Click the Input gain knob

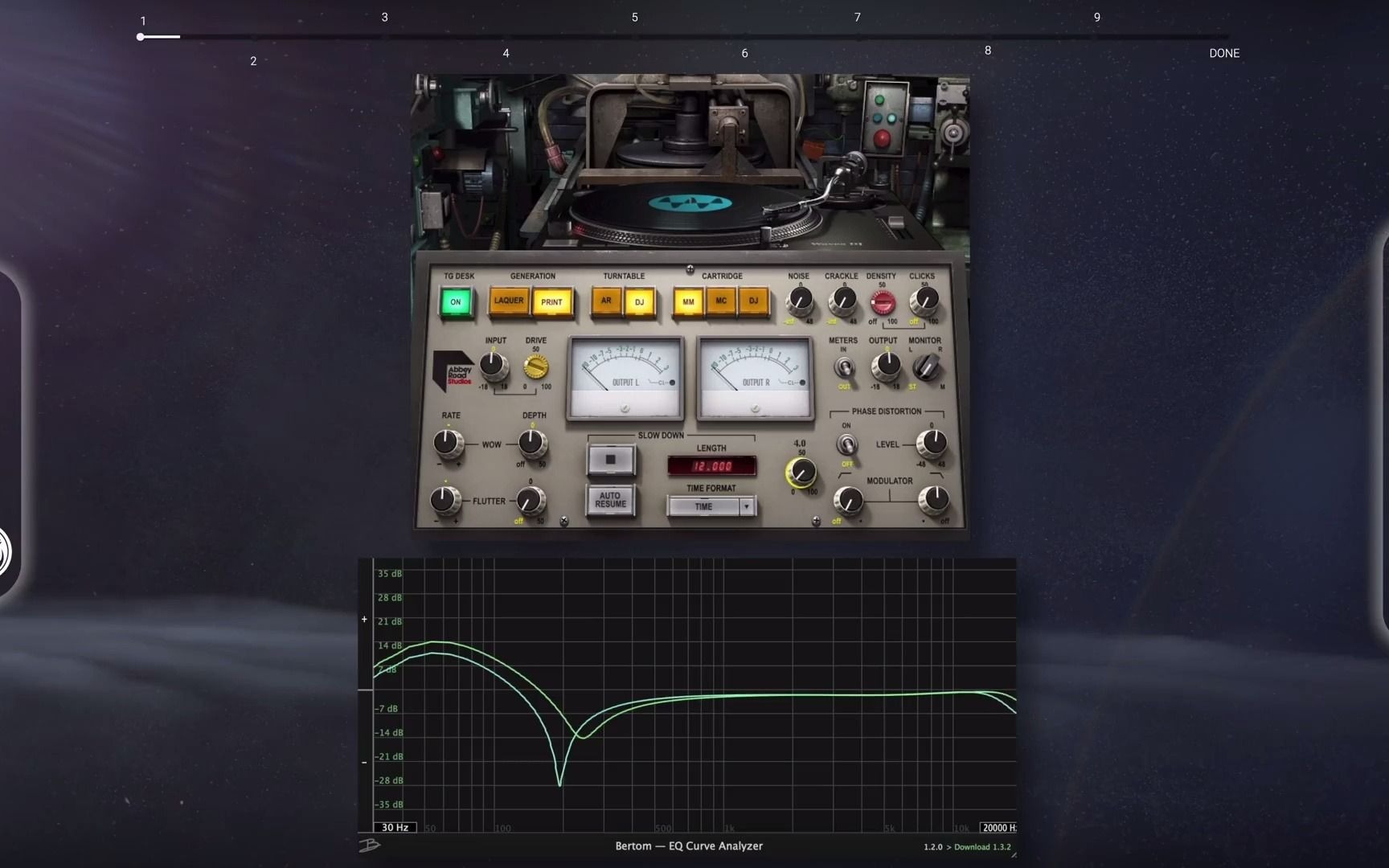coord(494,366)
